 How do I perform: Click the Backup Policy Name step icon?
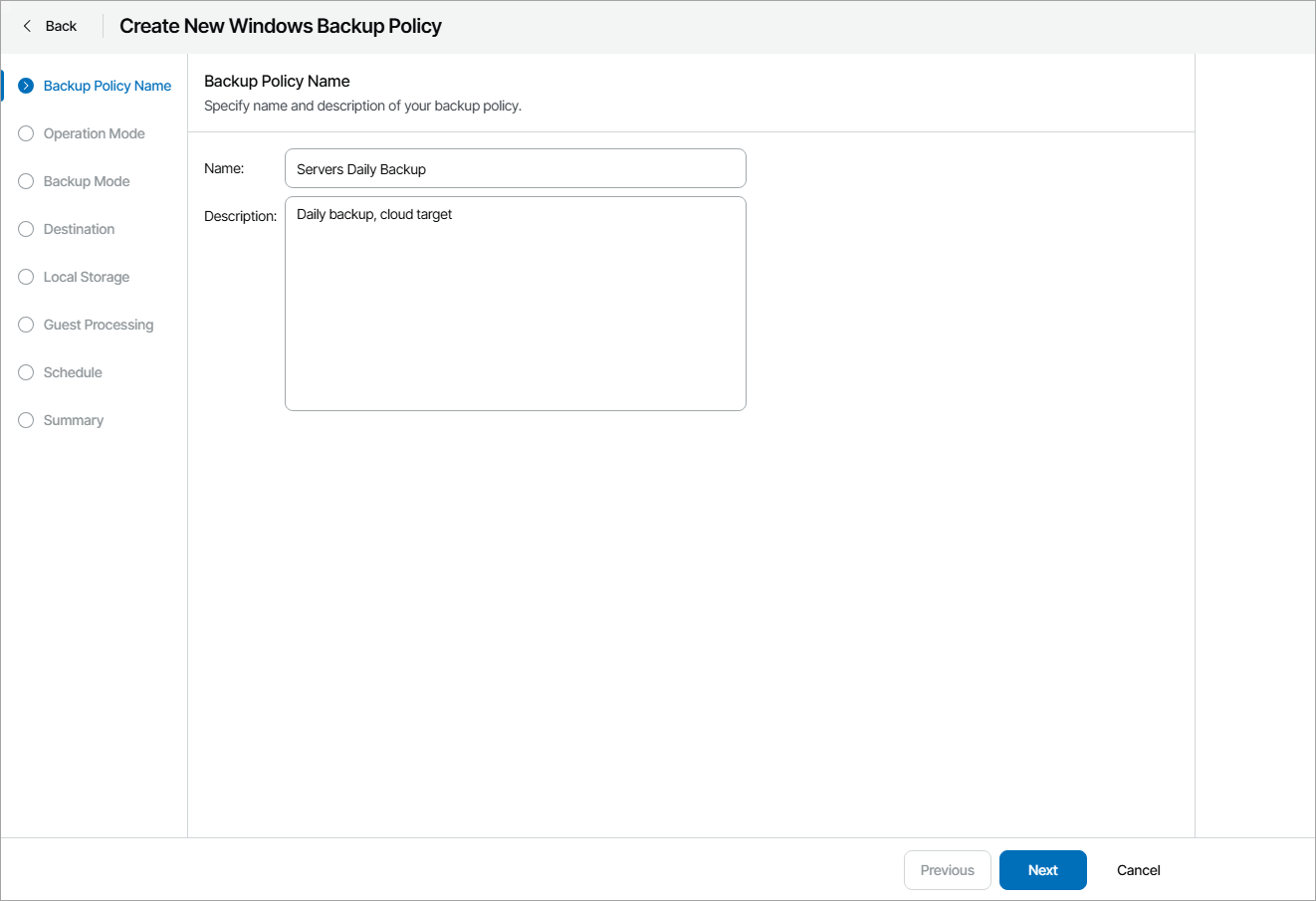coord(26,86)
